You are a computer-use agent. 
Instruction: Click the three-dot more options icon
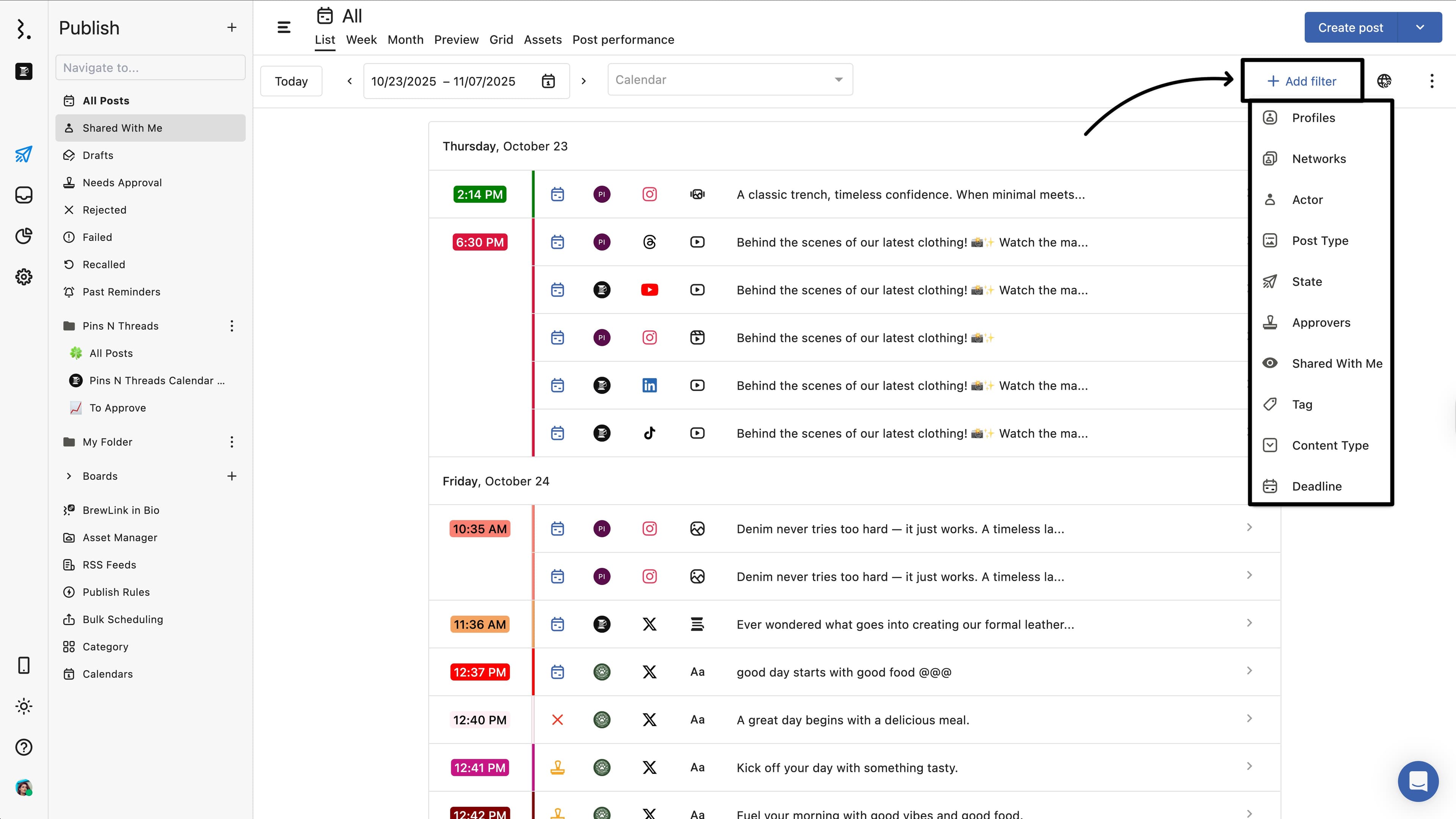click(x=1432, y=81)
